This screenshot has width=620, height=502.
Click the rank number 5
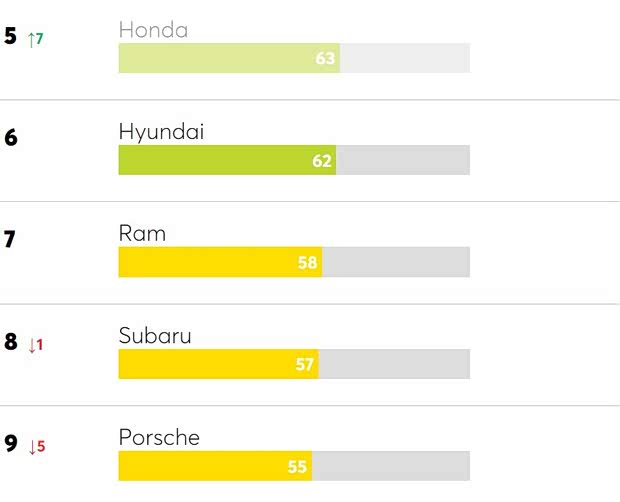coord(11,37)
